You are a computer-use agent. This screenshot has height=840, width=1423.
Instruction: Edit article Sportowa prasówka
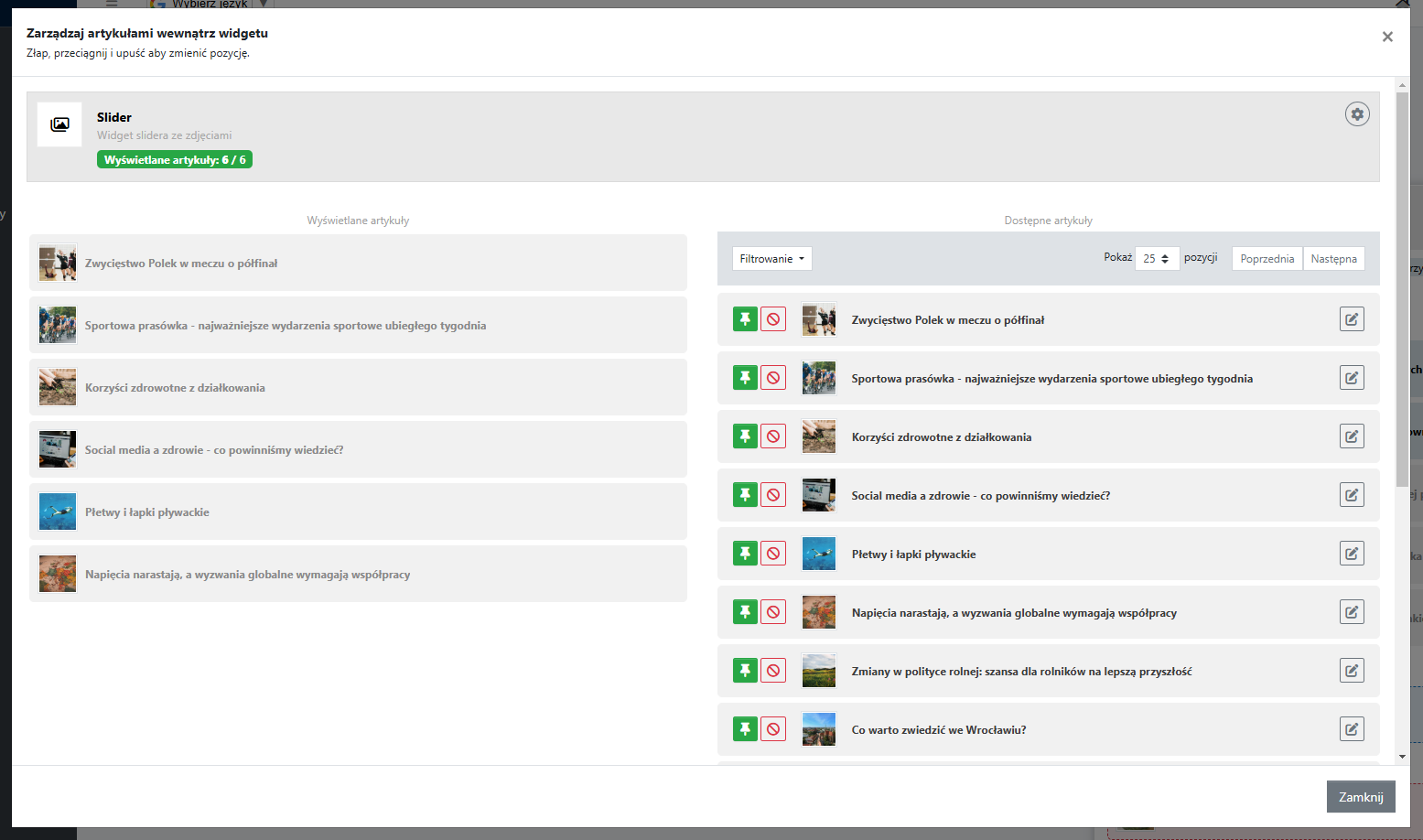coord(1352,378)
